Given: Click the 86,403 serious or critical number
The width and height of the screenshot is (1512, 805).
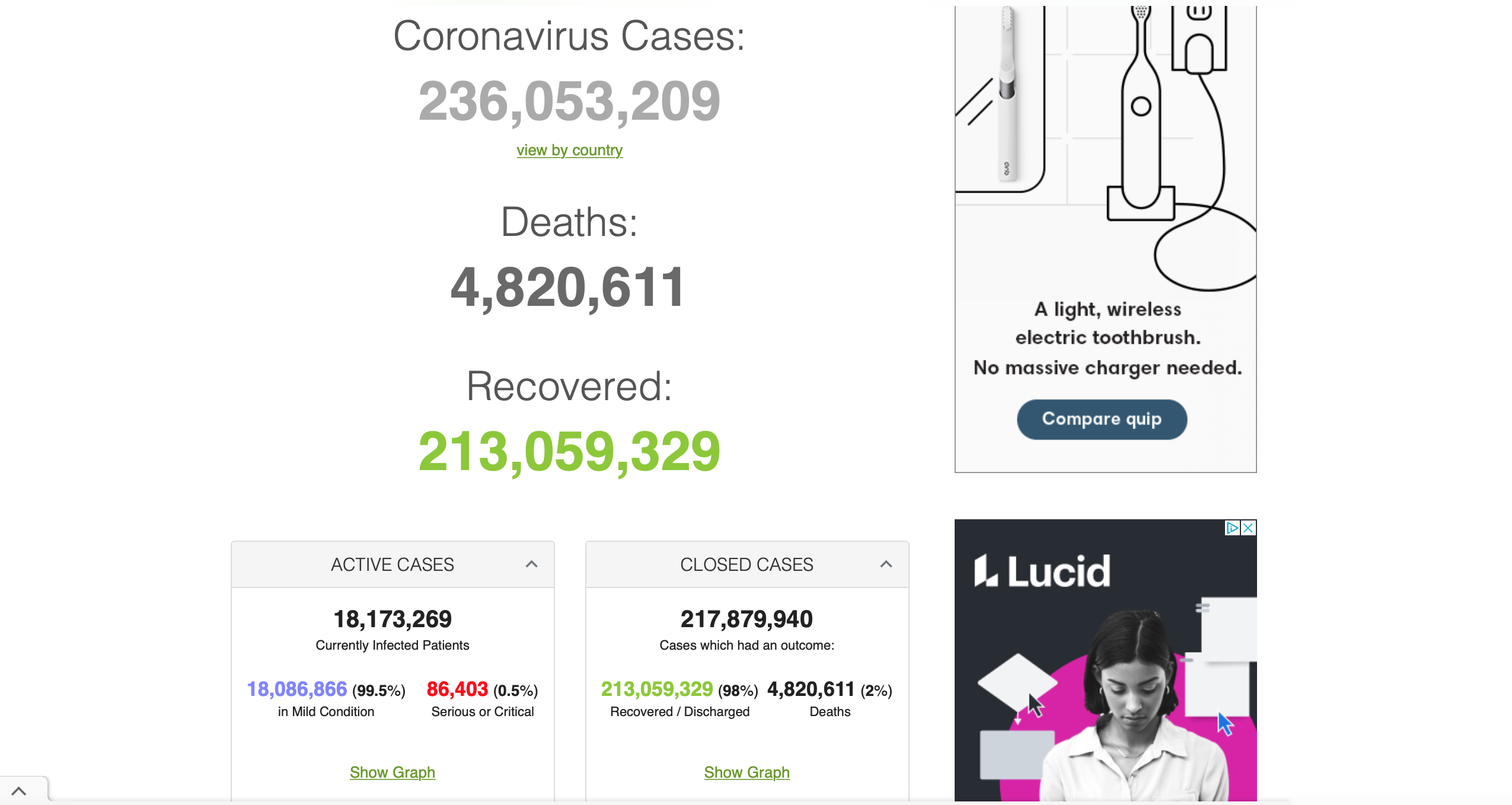Looking at the screenshot, I should (457, 689).
